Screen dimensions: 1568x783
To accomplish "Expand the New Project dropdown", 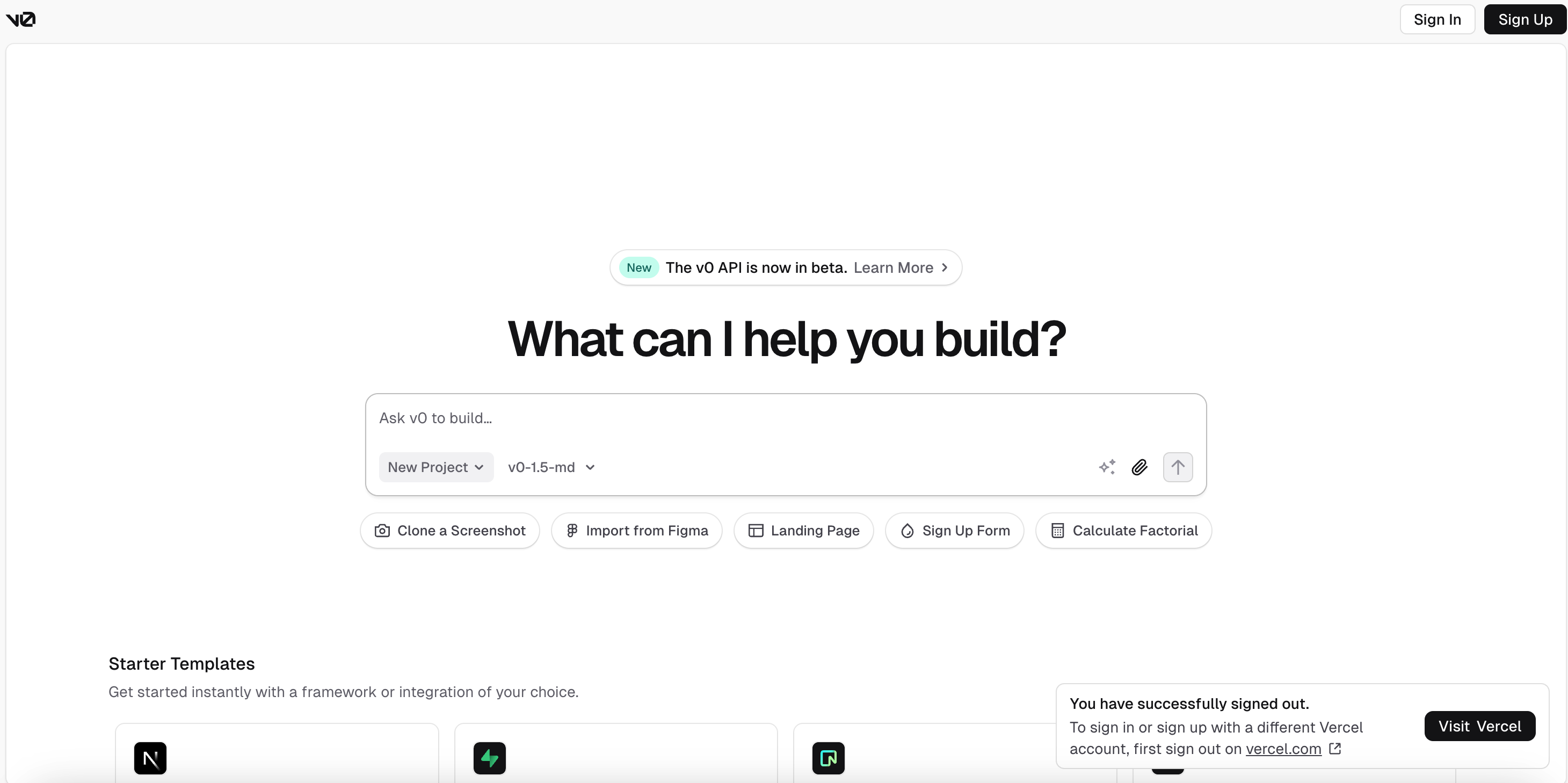I will 435,467.
